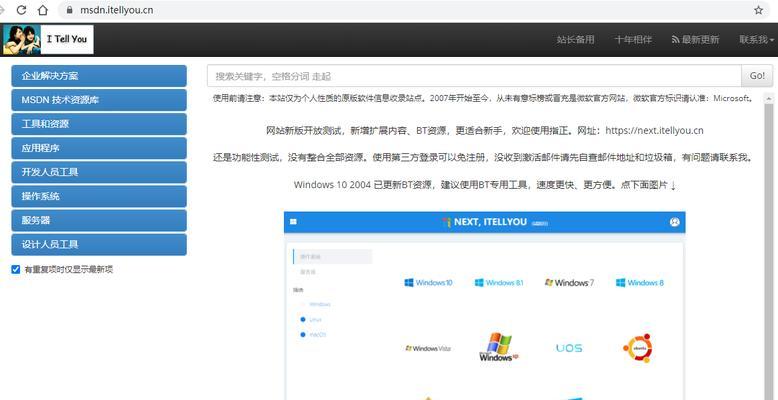Click the address bar URL msdn.itellyou.cn
This screenshot has width=778, height=400.
117,10
